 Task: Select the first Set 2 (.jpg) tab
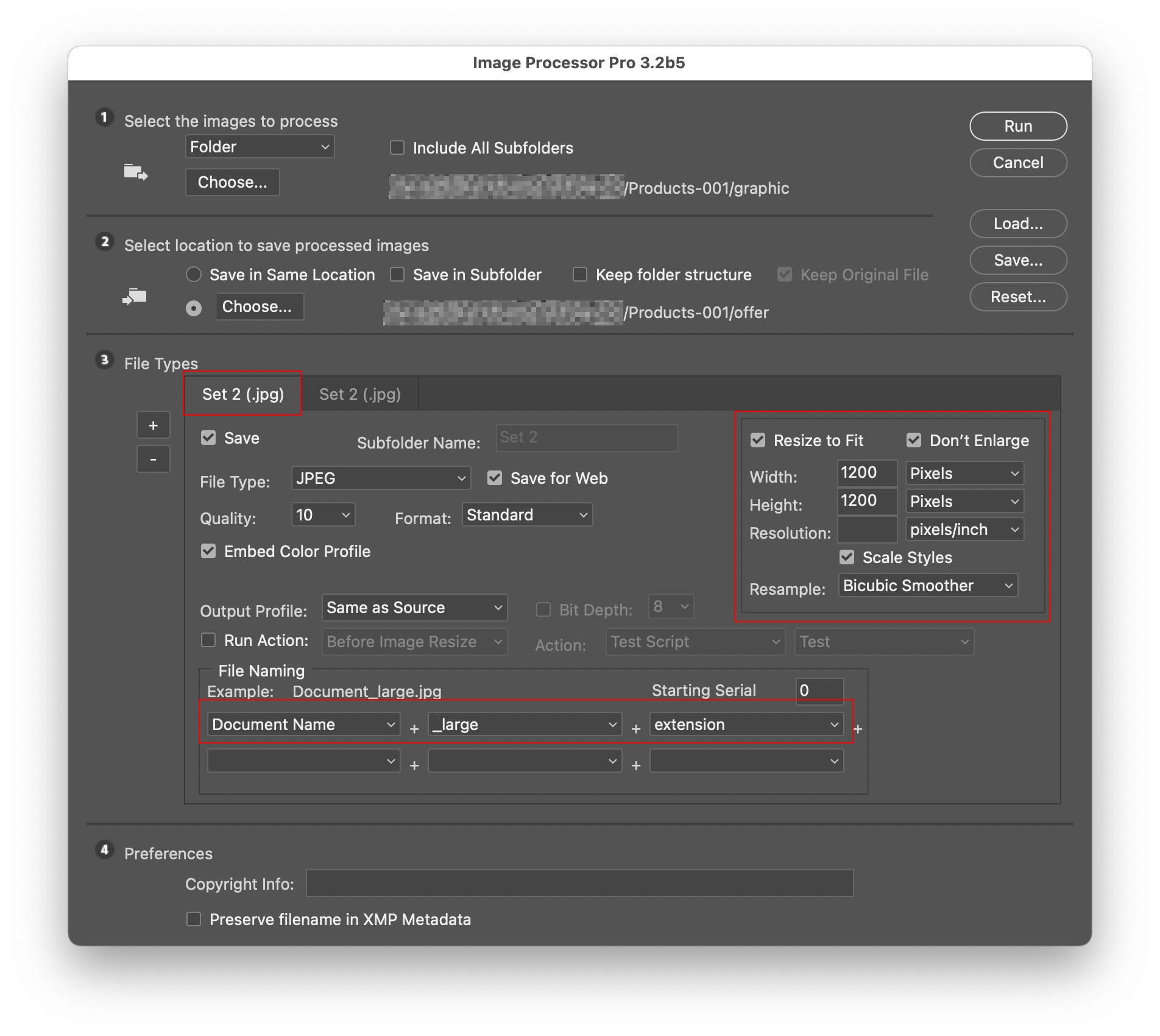pos(243,394)
